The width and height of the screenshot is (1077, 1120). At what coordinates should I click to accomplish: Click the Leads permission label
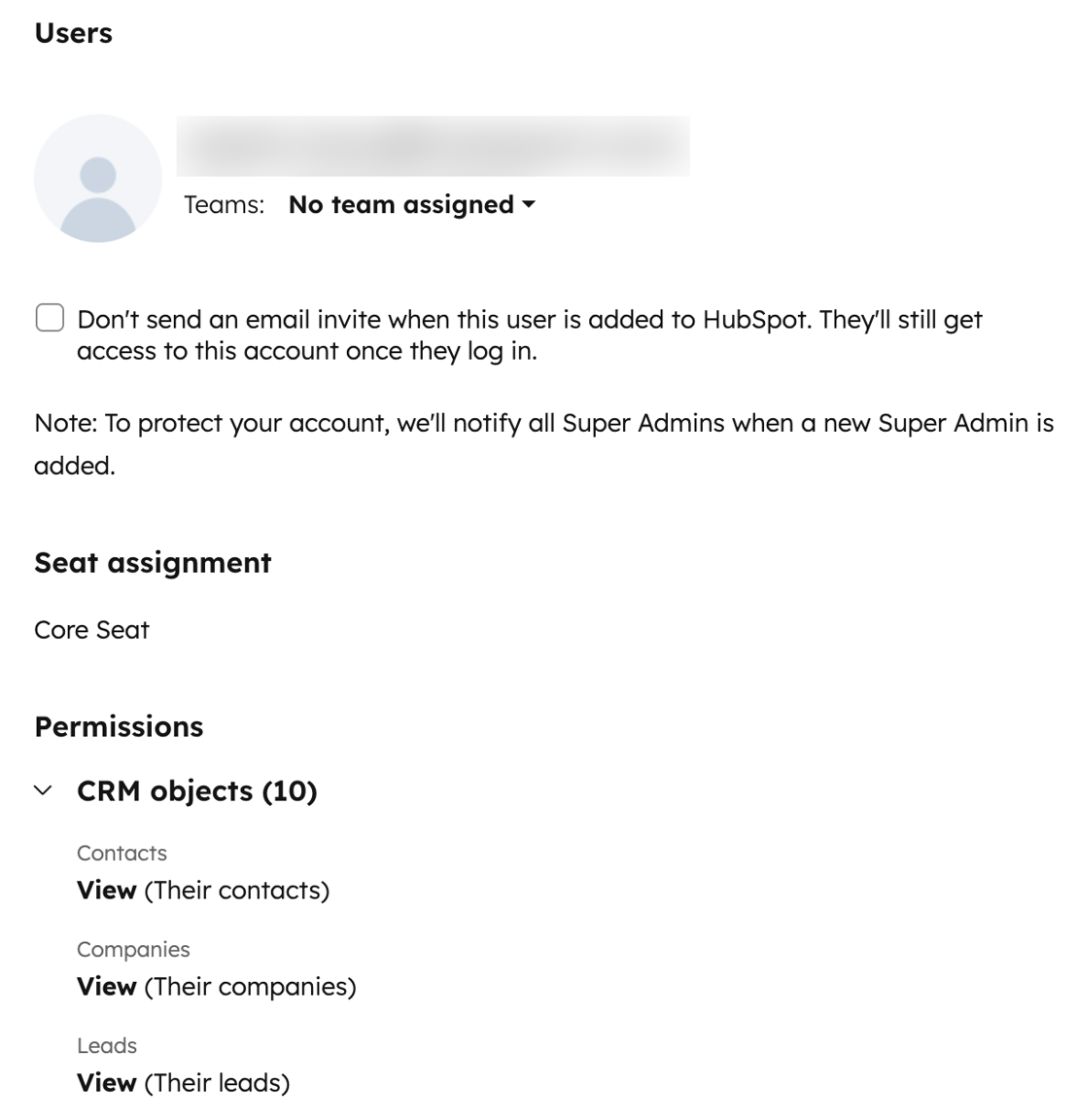[x=107, y=1045]
